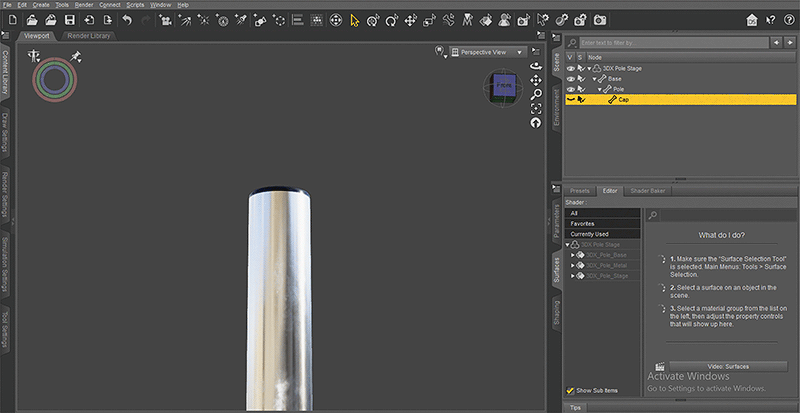Switch to the Presets tab
This screenshot has width=800, height=413.
580,191
